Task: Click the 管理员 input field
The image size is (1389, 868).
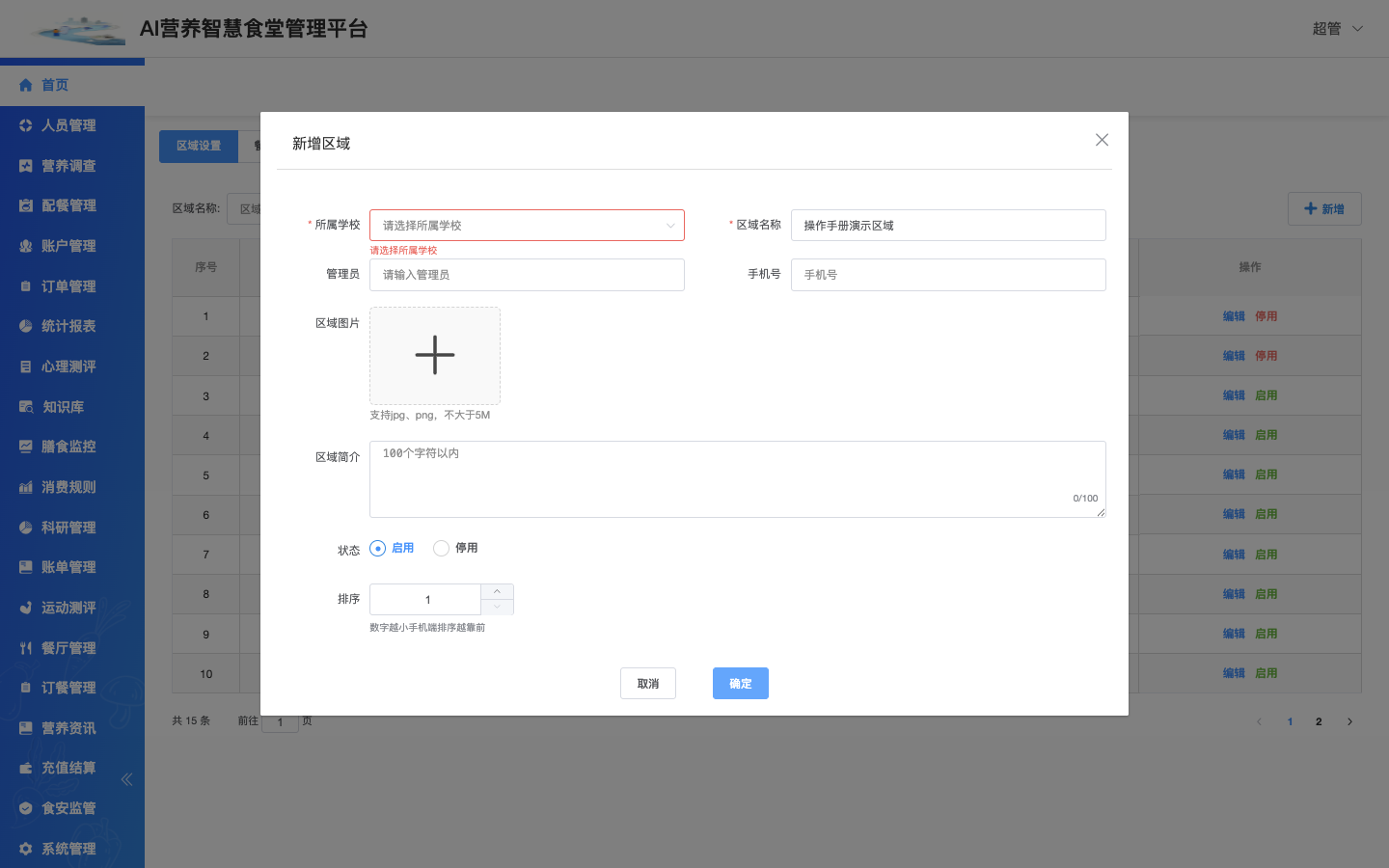Action: click(x=527, y=275)
